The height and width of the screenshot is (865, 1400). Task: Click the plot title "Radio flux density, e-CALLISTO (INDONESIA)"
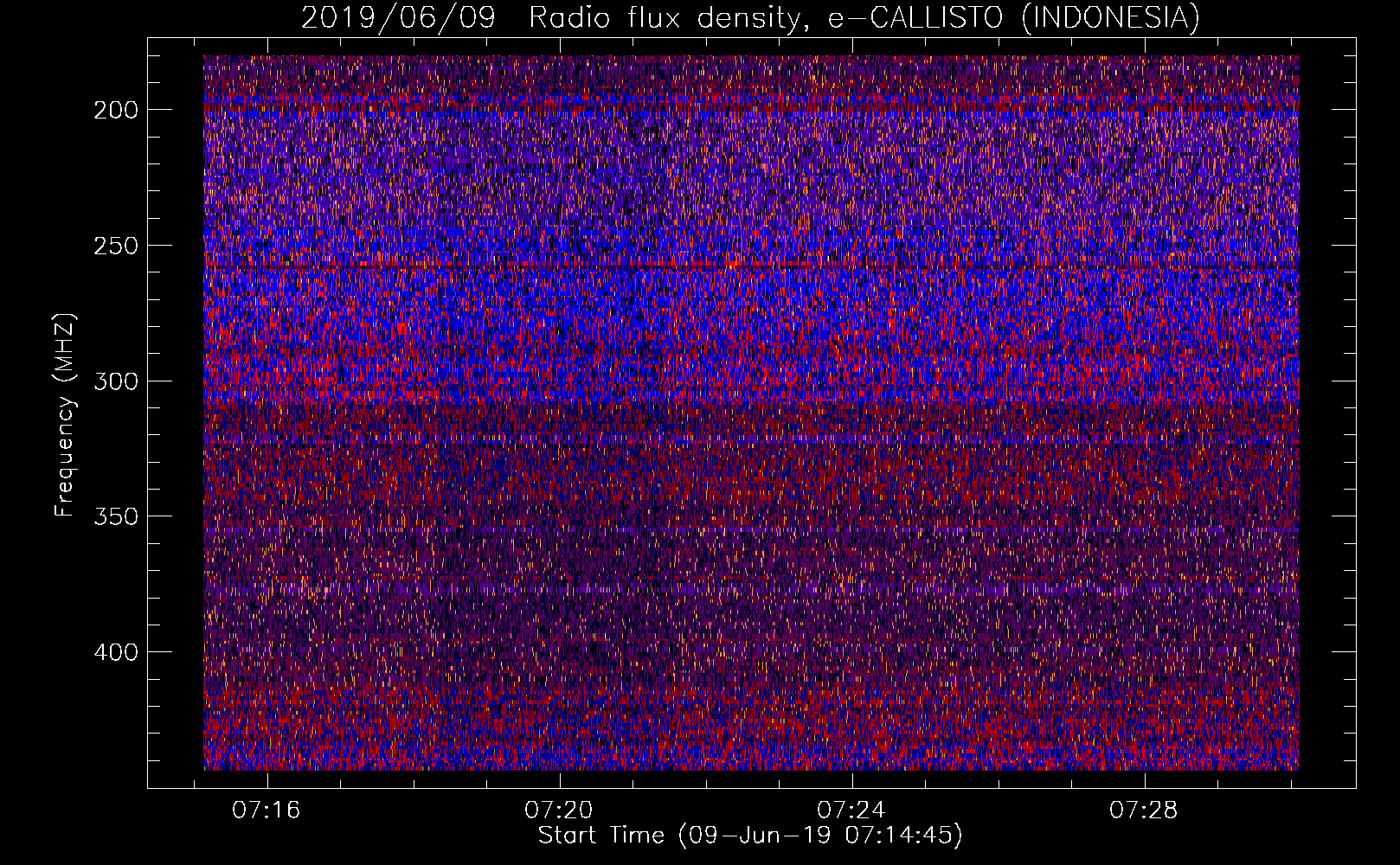point(864,17)
